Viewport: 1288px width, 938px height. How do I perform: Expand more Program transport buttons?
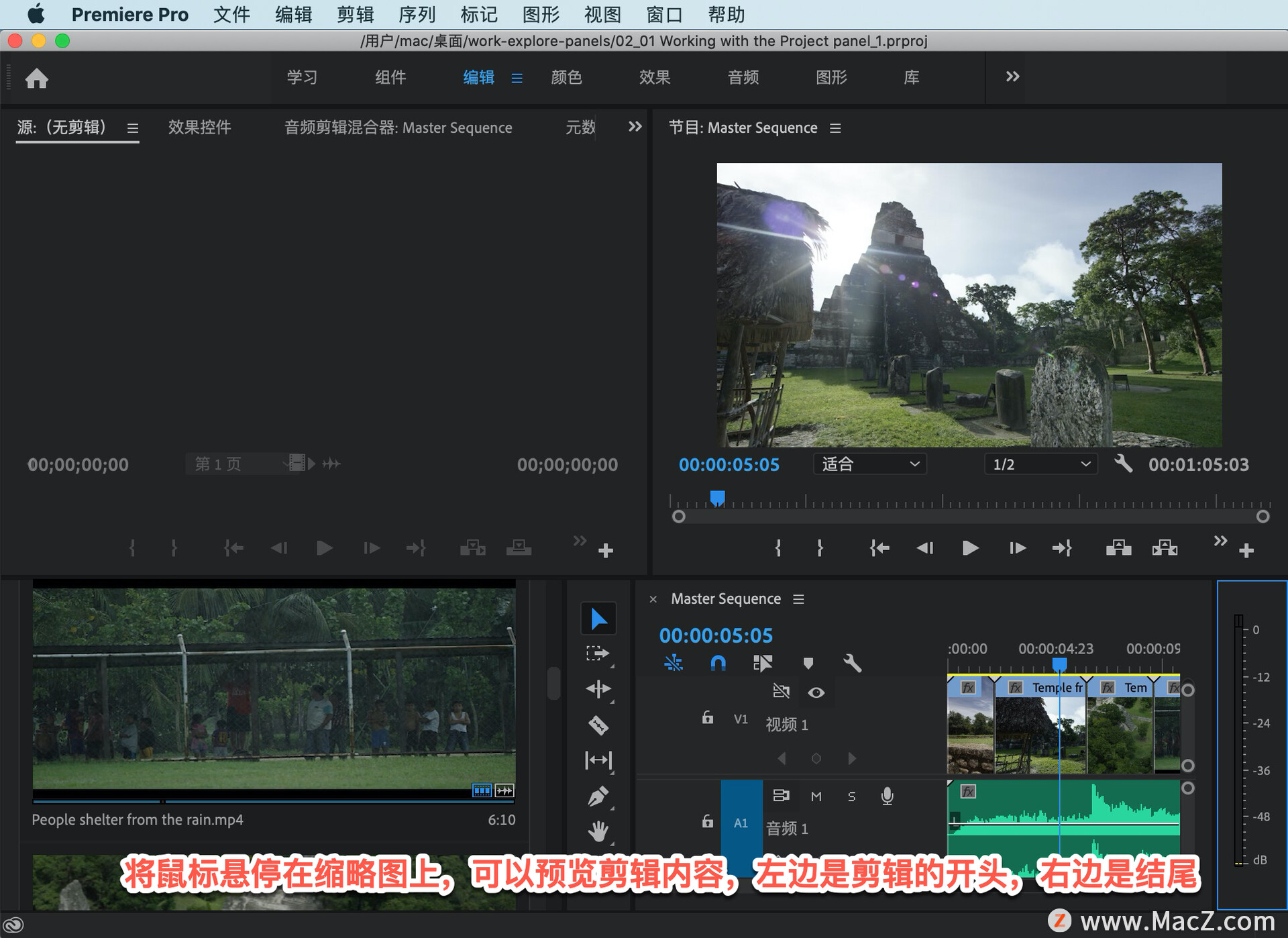pos(1221,540)
